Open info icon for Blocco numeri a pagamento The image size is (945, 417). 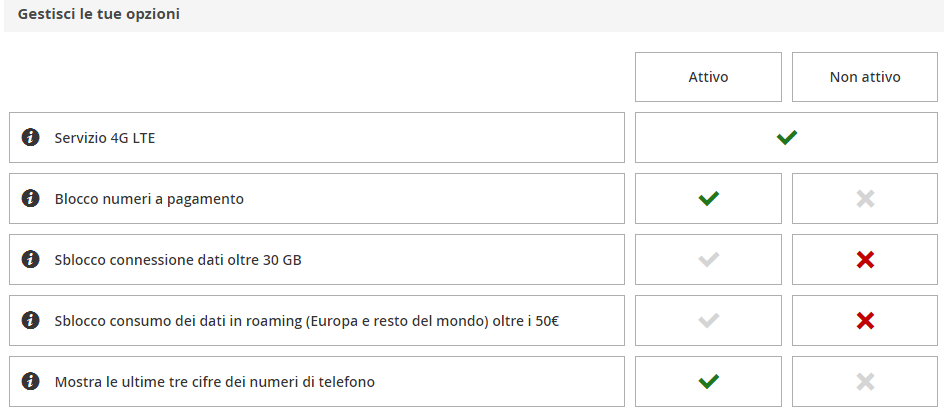click(x=30, y=198)
